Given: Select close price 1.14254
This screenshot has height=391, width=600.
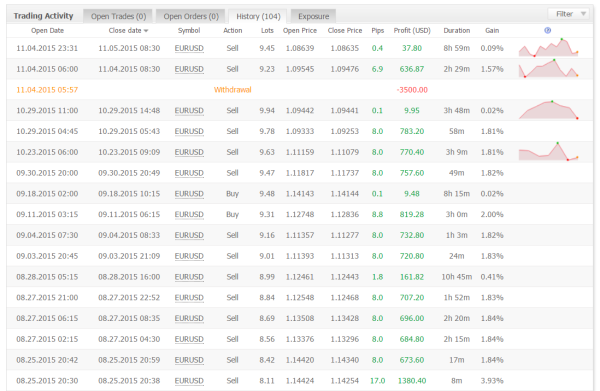Looking at the screenshot, I should (x=345, y=381).
